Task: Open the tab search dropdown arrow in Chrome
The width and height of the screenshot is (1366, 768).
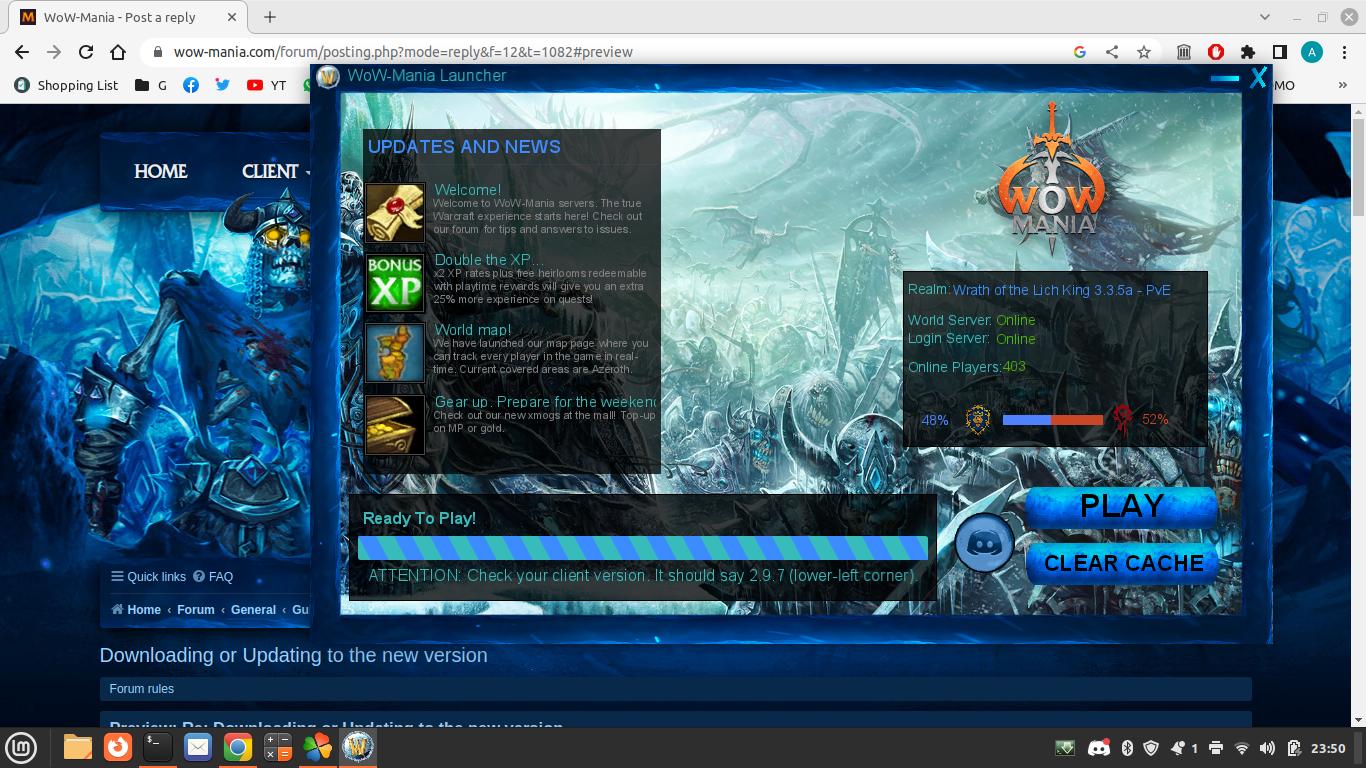Action: pyautogui.click(x=1264, y=17)
